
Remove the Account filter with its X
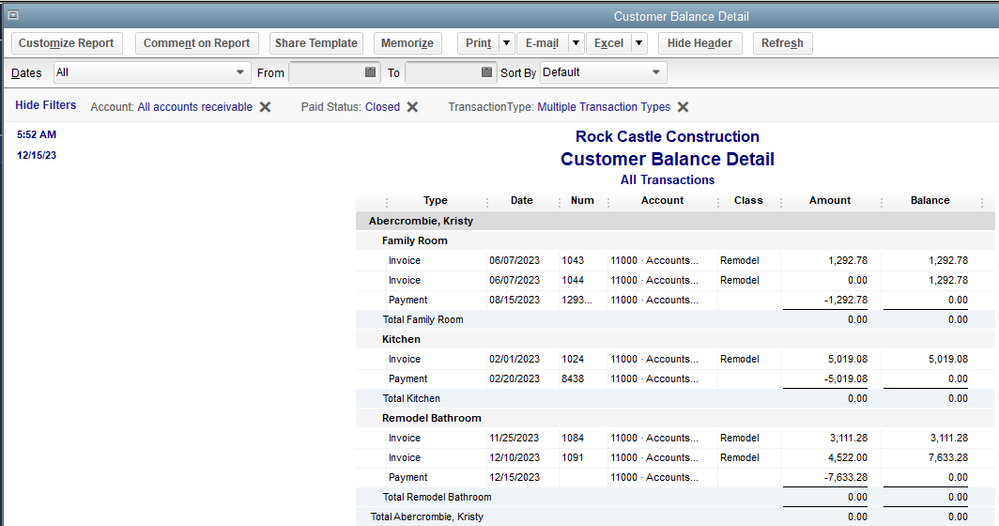[x=265, y=107]
